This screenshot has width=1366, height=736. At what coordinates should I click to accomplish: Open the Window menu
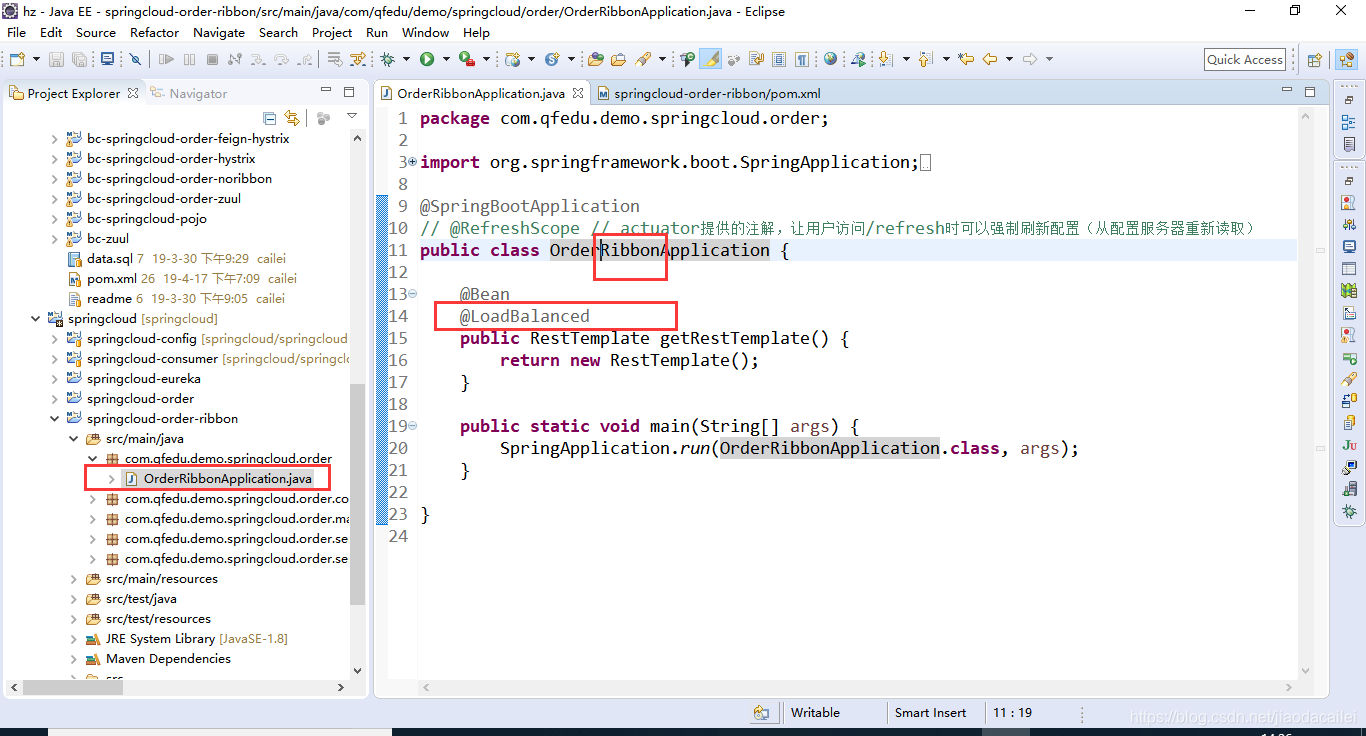[x=426, y=32]
